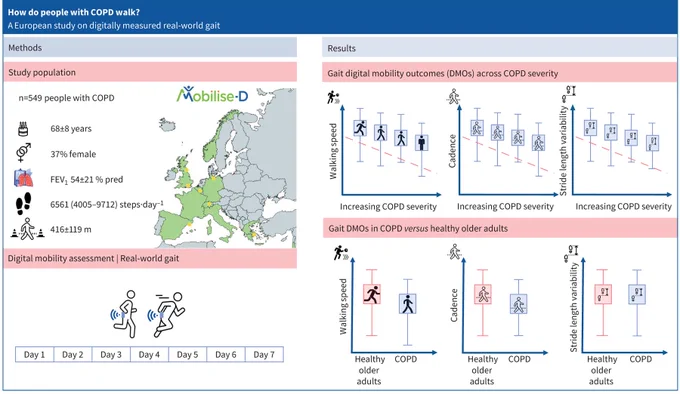
Task: Click the Results section header
Action: [499, 48]
